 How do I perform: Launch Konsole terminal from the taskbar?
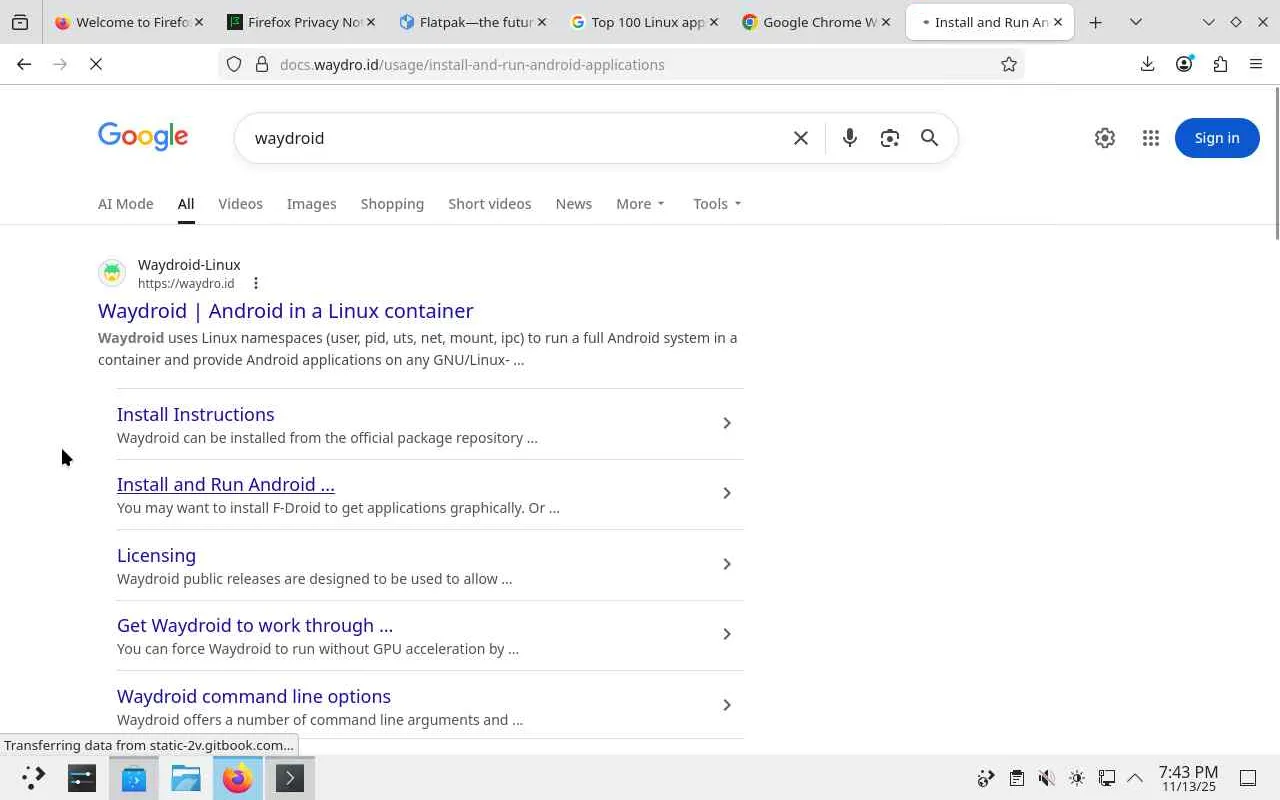click(x=290, y=778)
